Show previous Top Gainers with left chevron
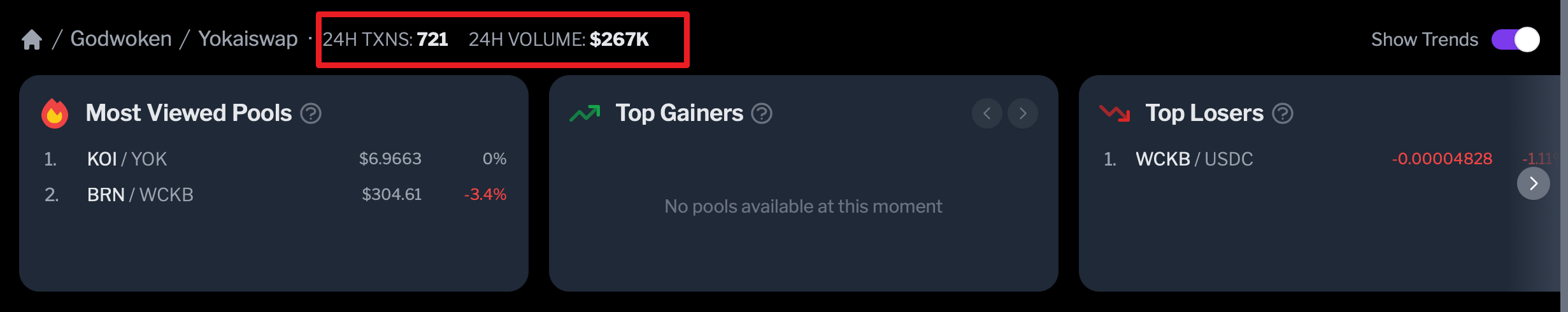 click(987, 113)
